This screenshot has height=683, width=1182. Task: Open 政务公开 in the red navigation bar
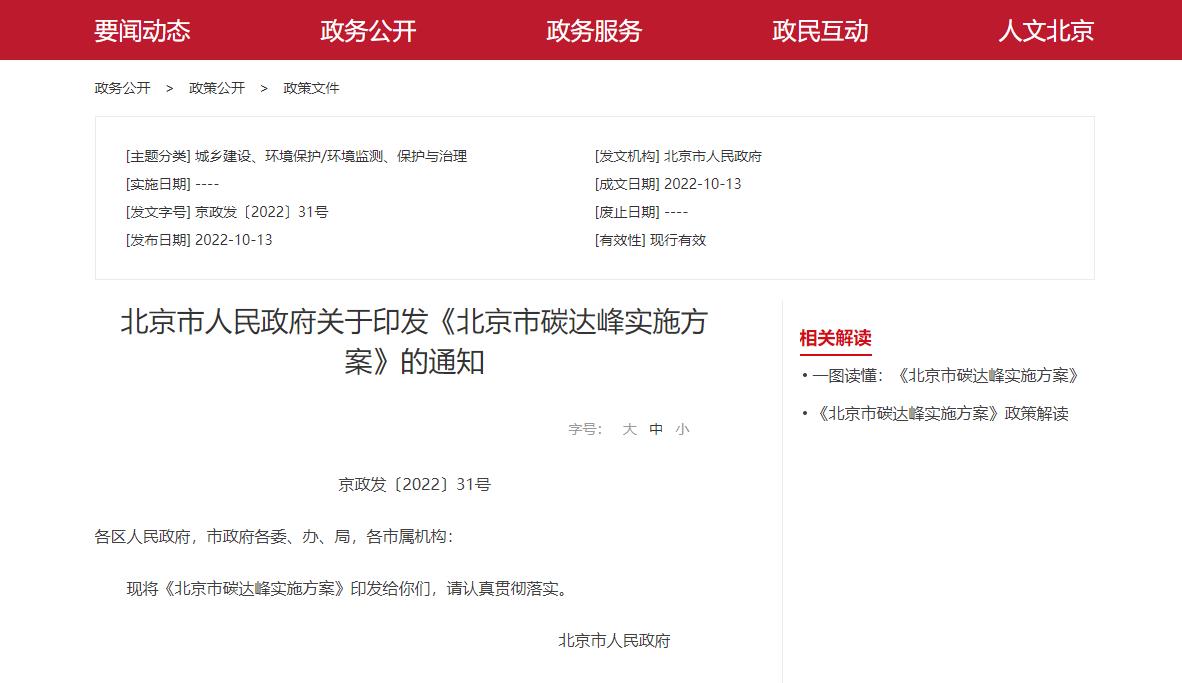click(368, 31)
